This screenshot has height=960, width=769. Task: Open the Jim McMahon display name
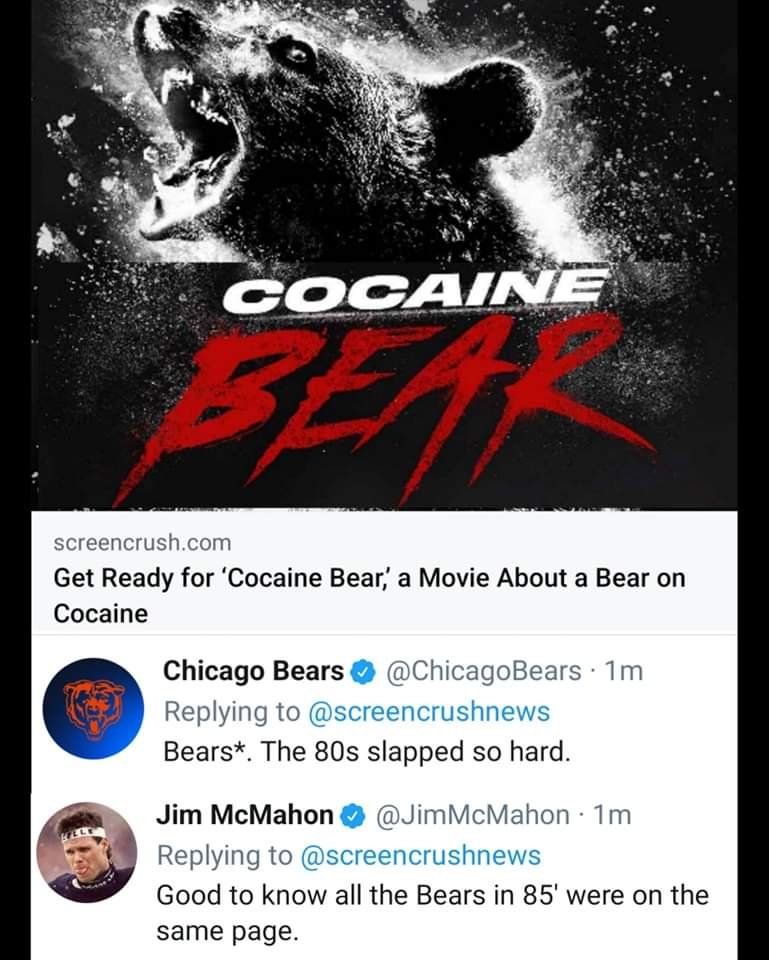coord(244,815)
